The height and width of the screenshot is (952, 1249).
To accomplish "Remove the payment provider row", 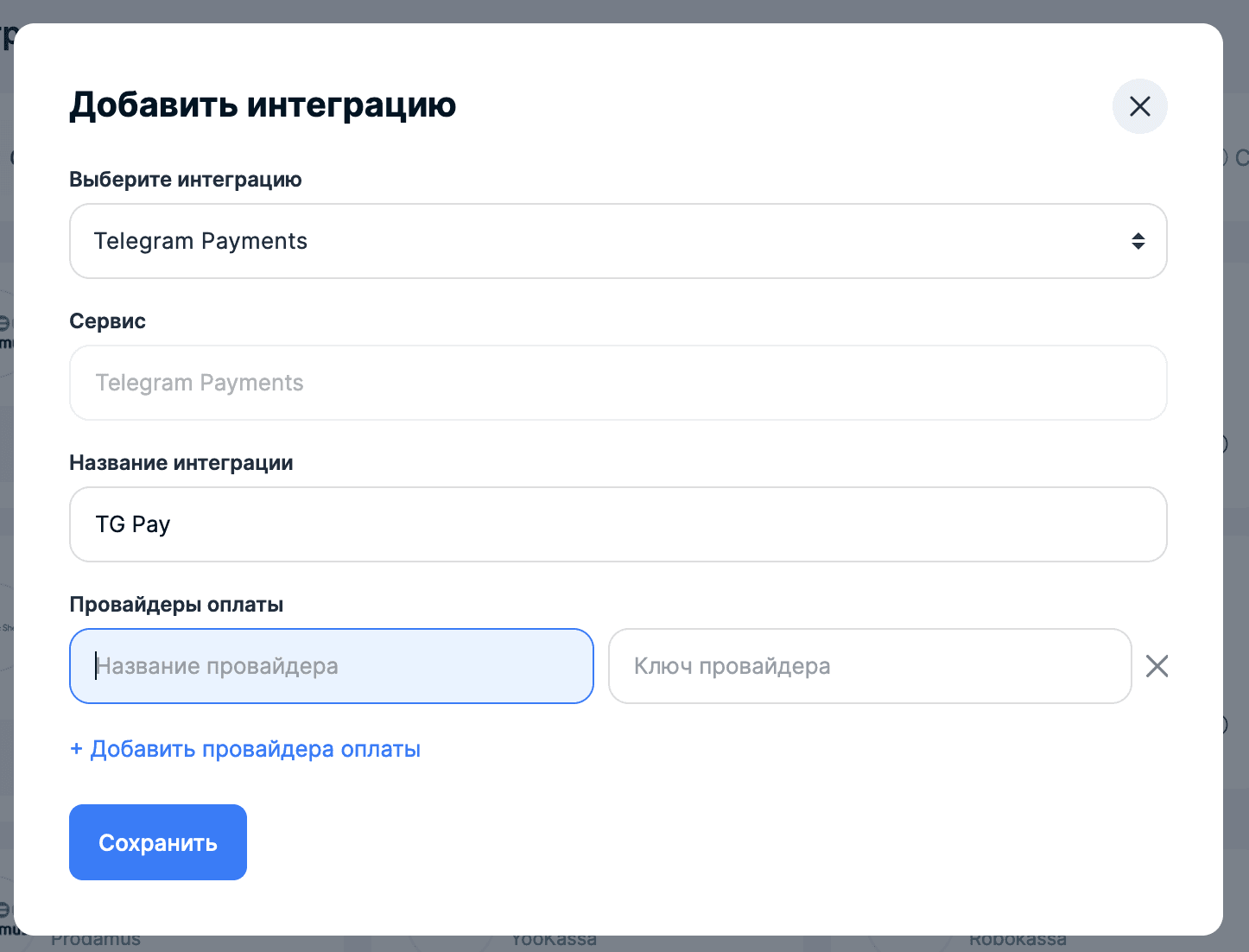I will pos(1157,666).
